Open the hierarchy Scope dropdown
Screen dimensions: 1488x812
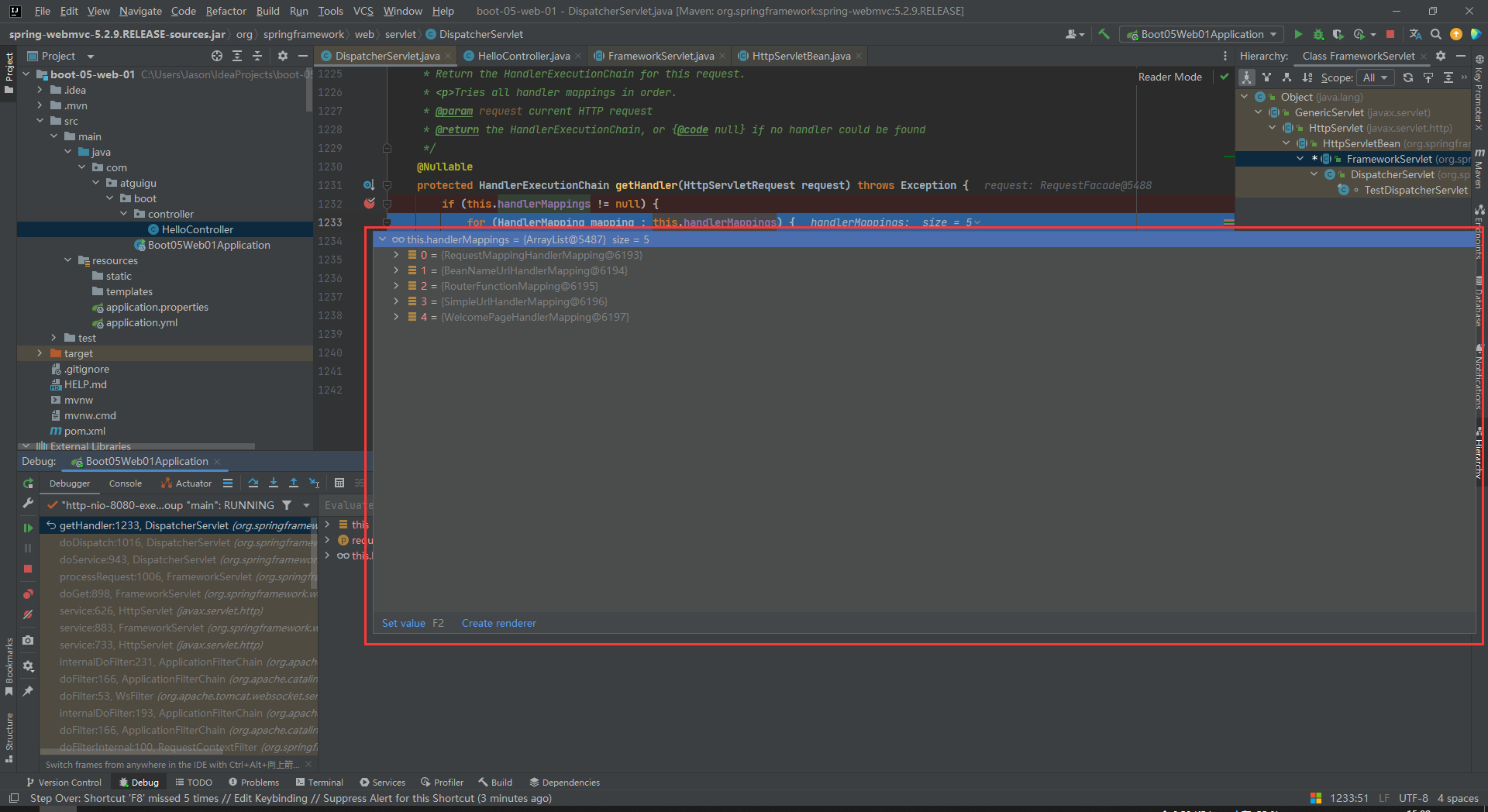pos(1376,77)
